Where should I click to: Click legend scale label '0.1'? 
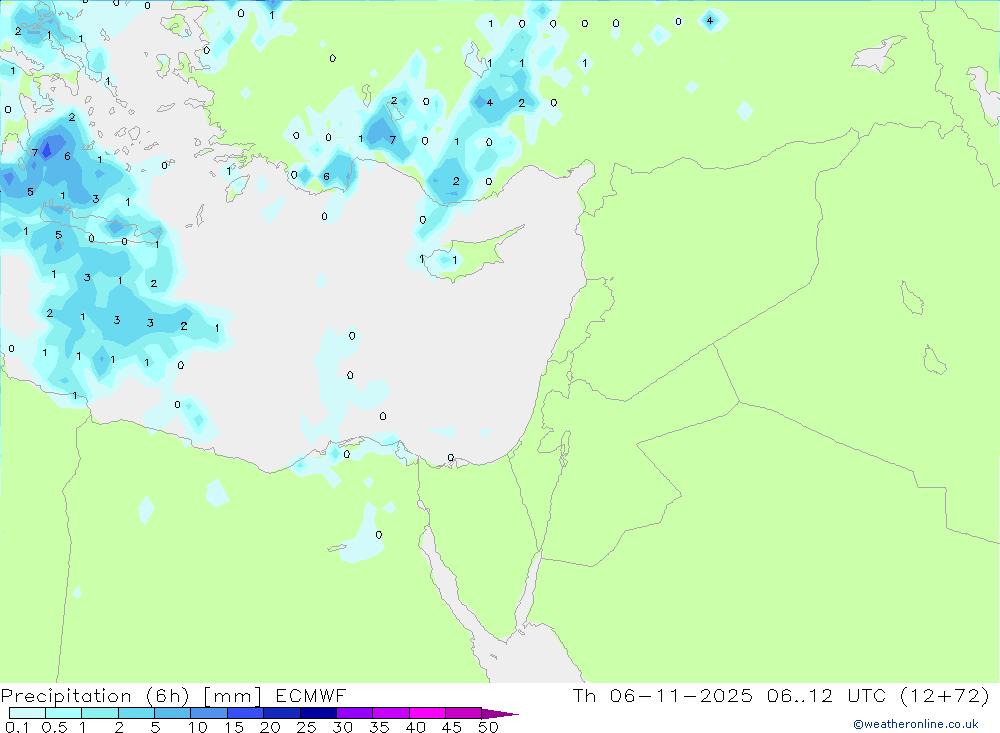click(17, 727)
